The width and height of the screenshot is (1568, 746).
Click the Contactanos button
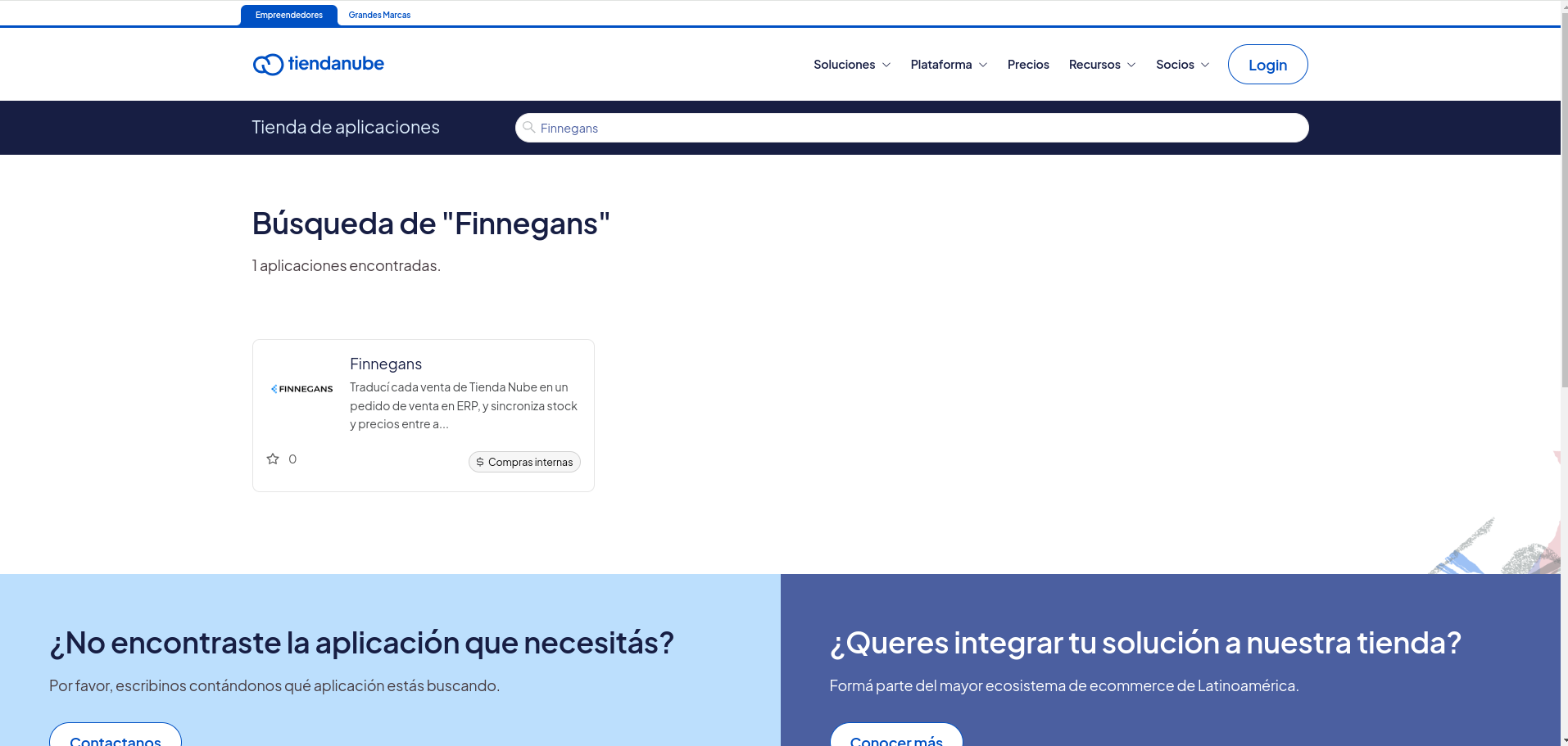point(116,735)
